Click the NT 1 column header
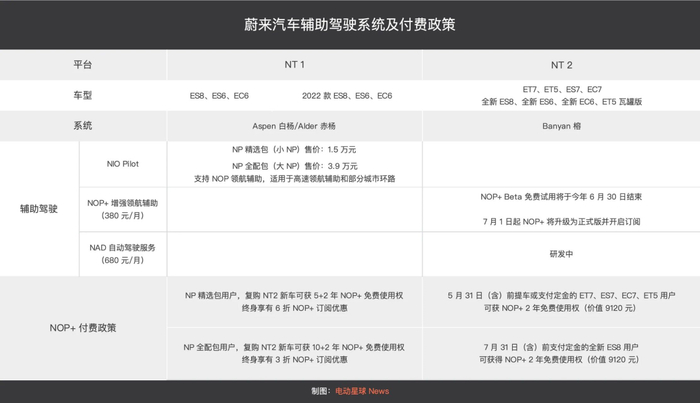 (295, 65)
